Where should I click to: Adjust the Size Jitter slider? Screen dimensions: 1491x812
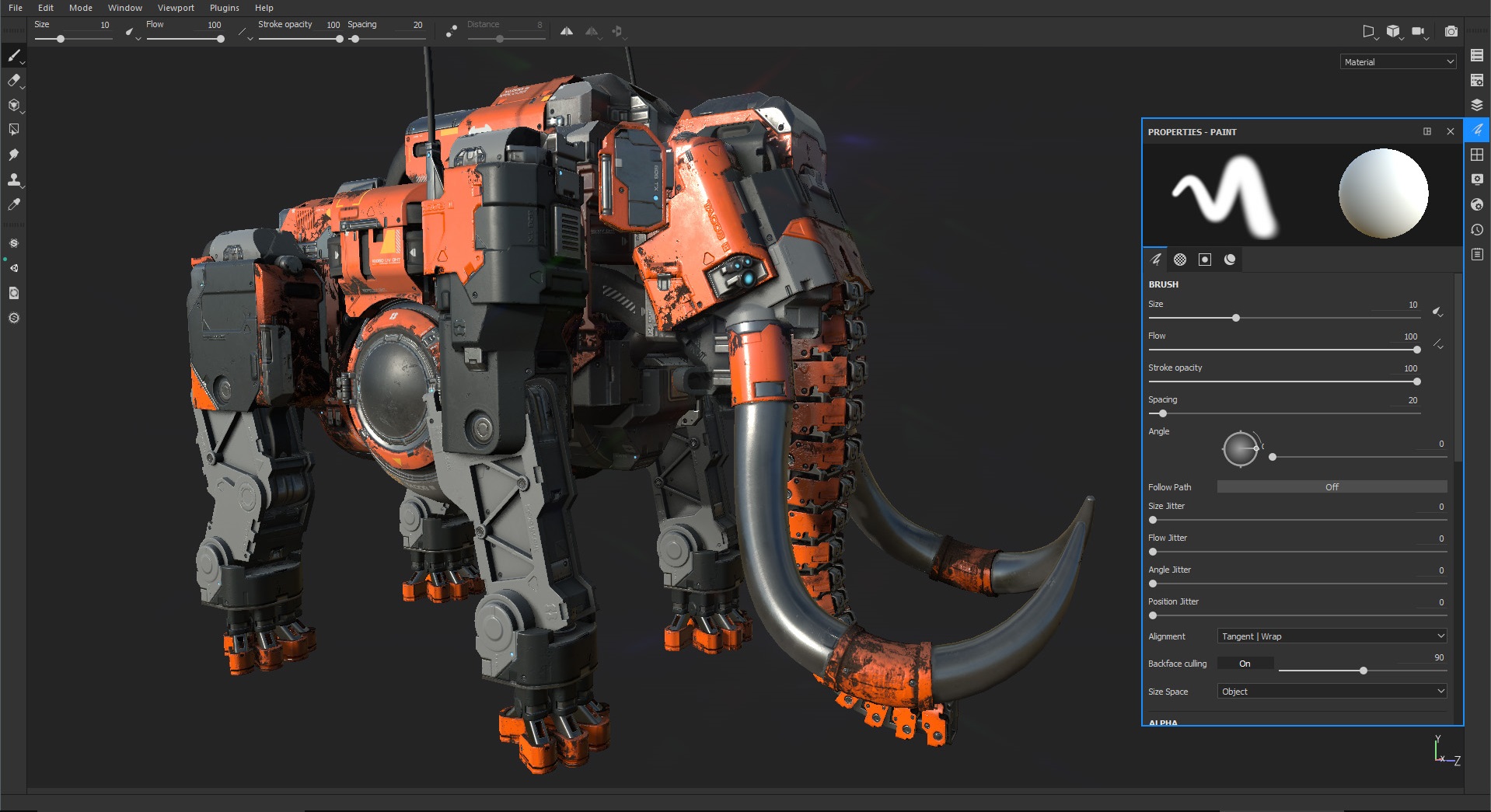1297,520
